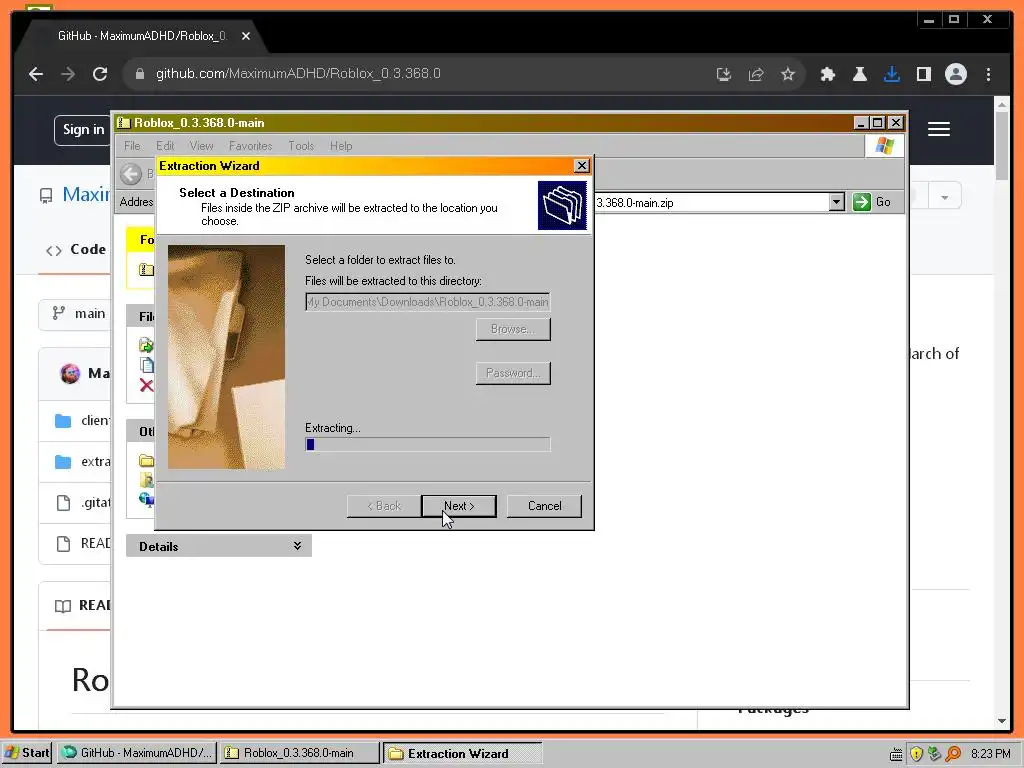Click the keyboard tray icon
The image size is (1024, 768).
pyautogui.click(x=897, y=755)
